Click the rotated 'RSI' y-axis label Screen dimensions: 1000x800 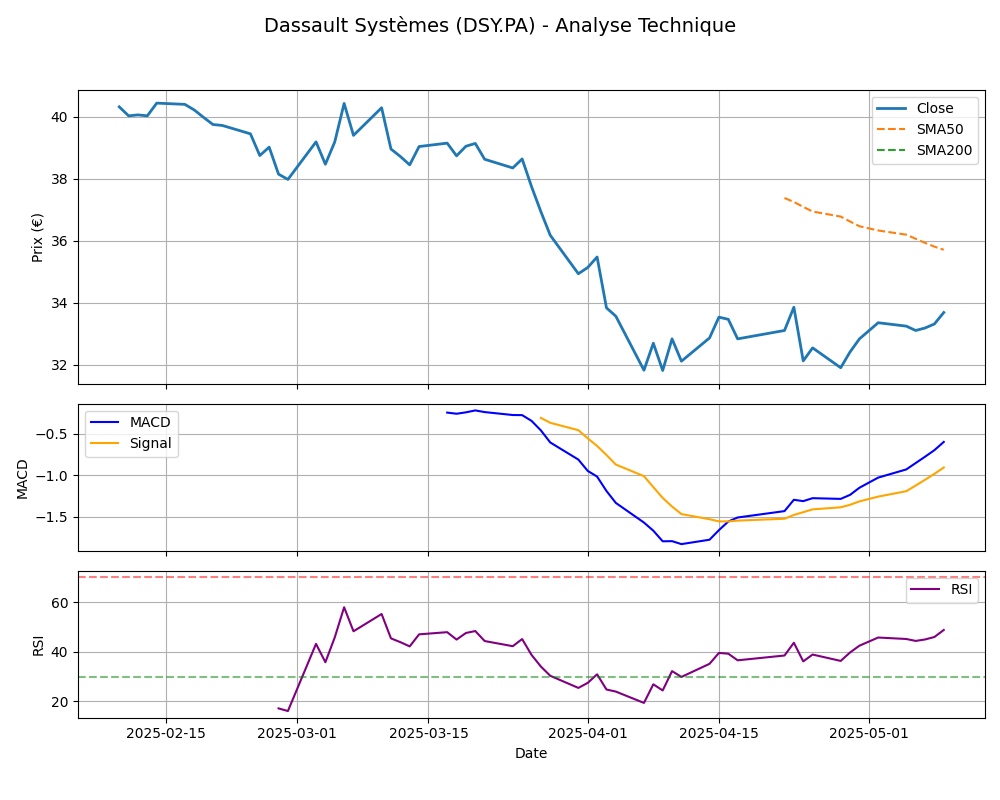pos(38,645)
